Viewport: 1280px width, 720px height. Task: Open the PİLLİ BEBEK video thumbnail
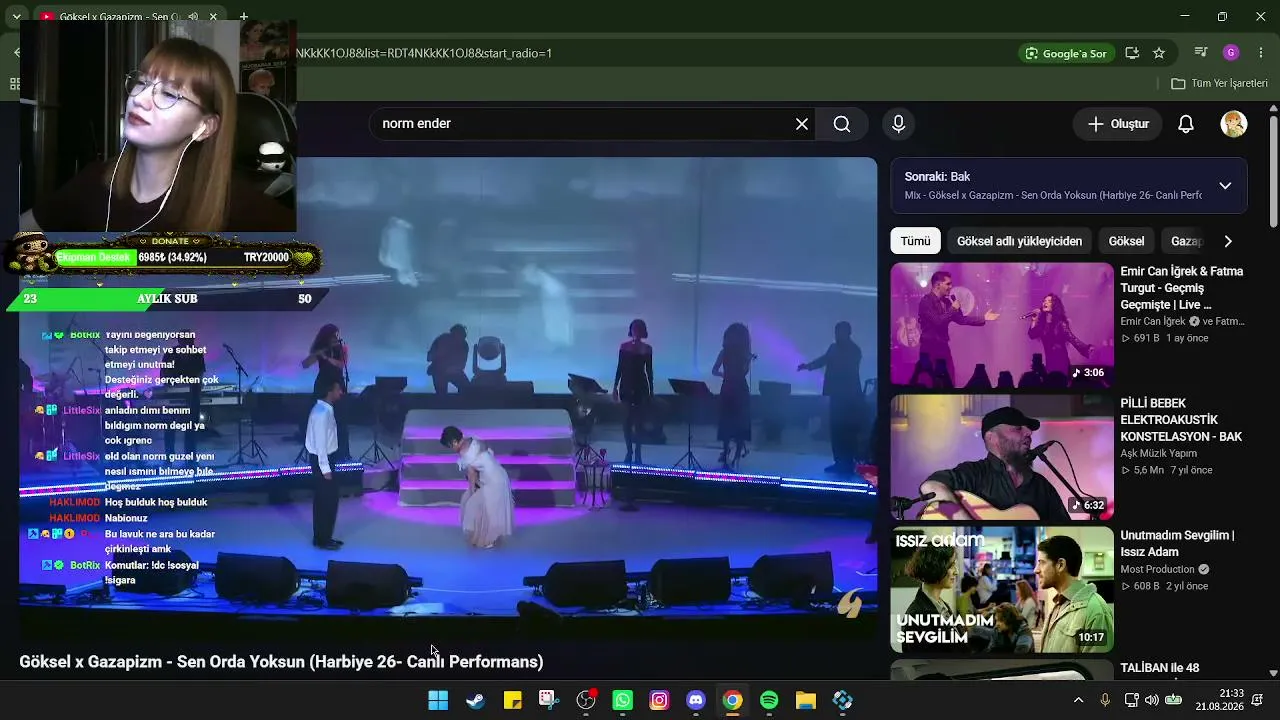[1002, 457]
